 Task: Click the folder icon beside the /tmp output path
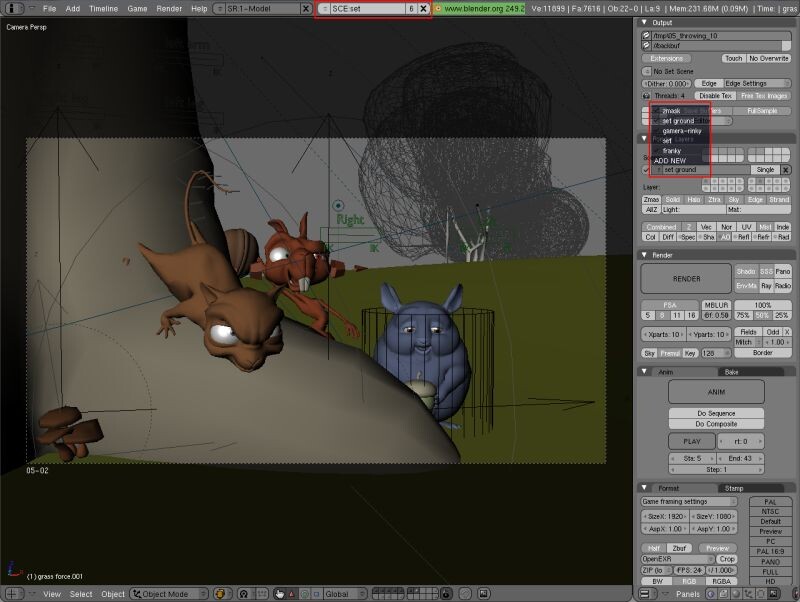point(646,35)
